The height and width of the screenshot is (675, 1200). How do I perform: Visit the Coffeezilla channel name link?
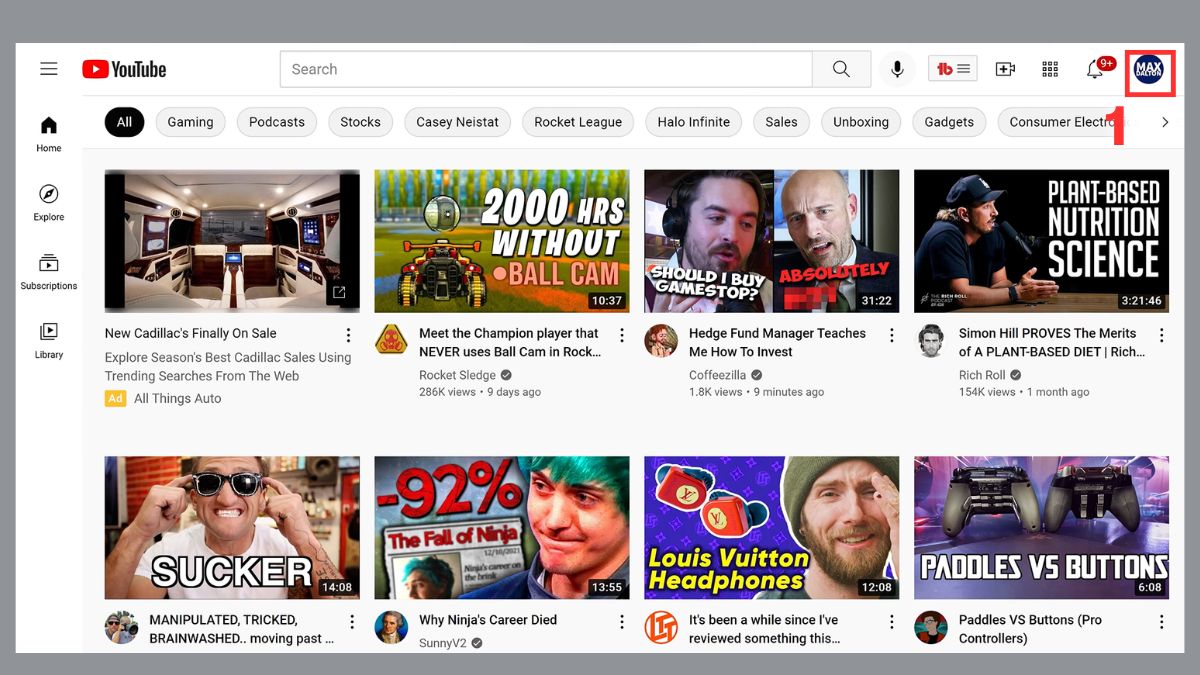pyautogui.click(x=717, y=375)
